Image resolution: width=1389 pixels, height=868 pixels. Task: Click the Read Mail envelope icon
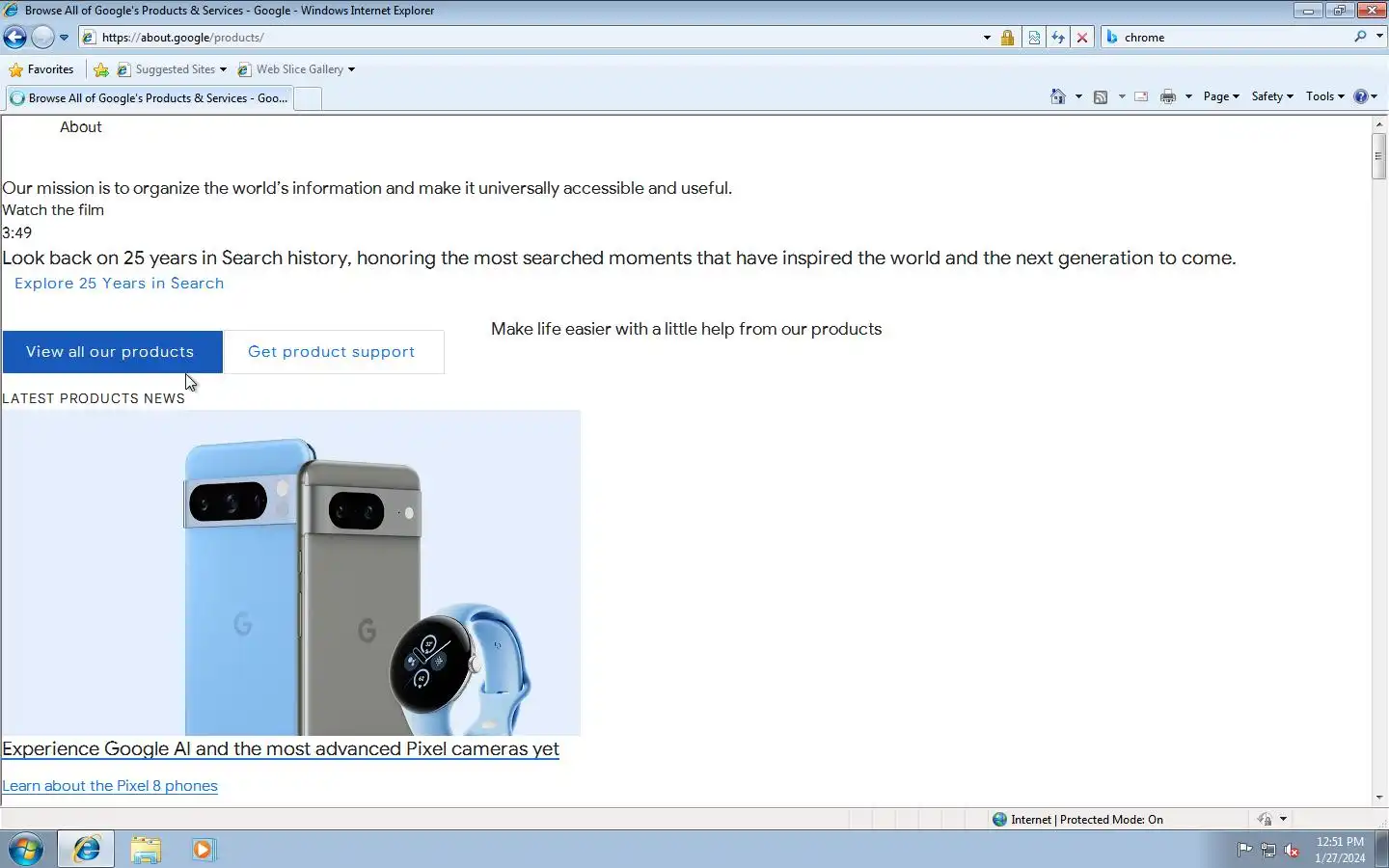(x=1141, y=96)
